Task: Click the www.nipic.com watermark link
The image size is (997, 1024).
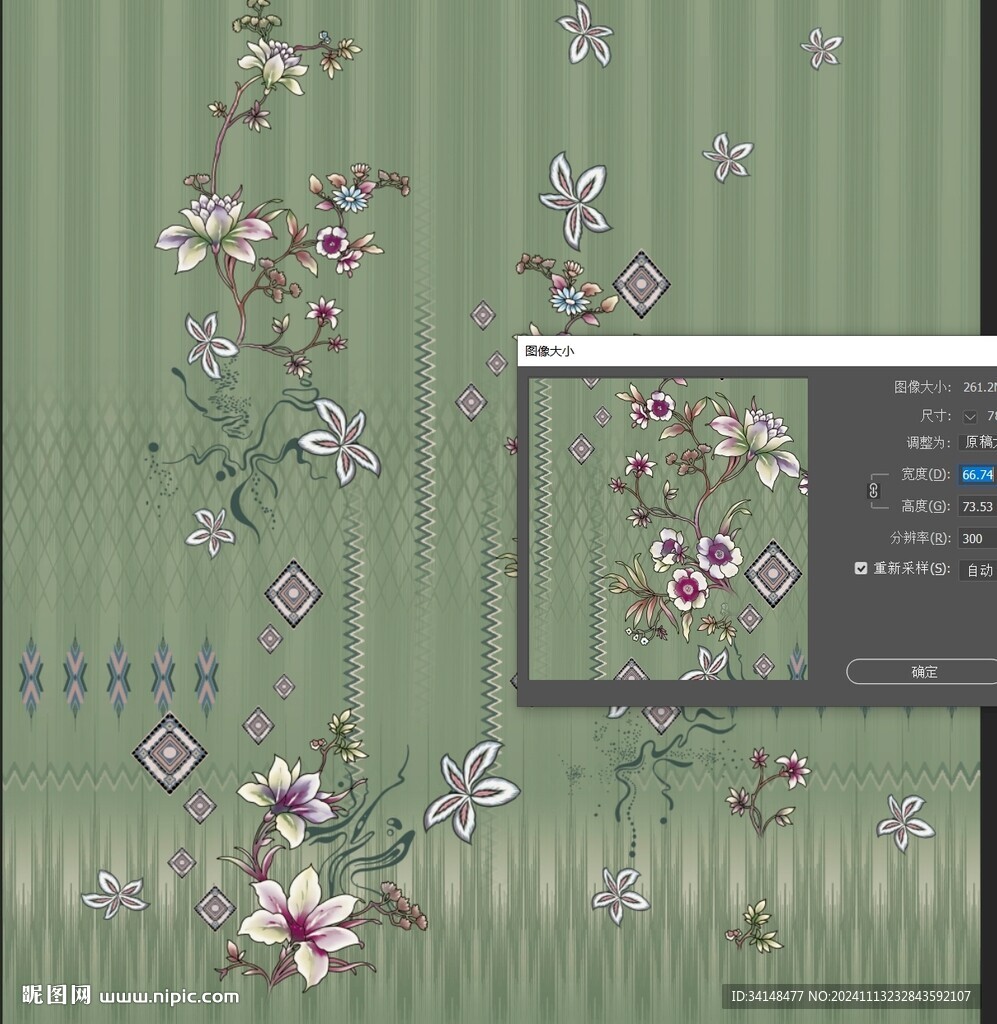Action: (170, 996)
